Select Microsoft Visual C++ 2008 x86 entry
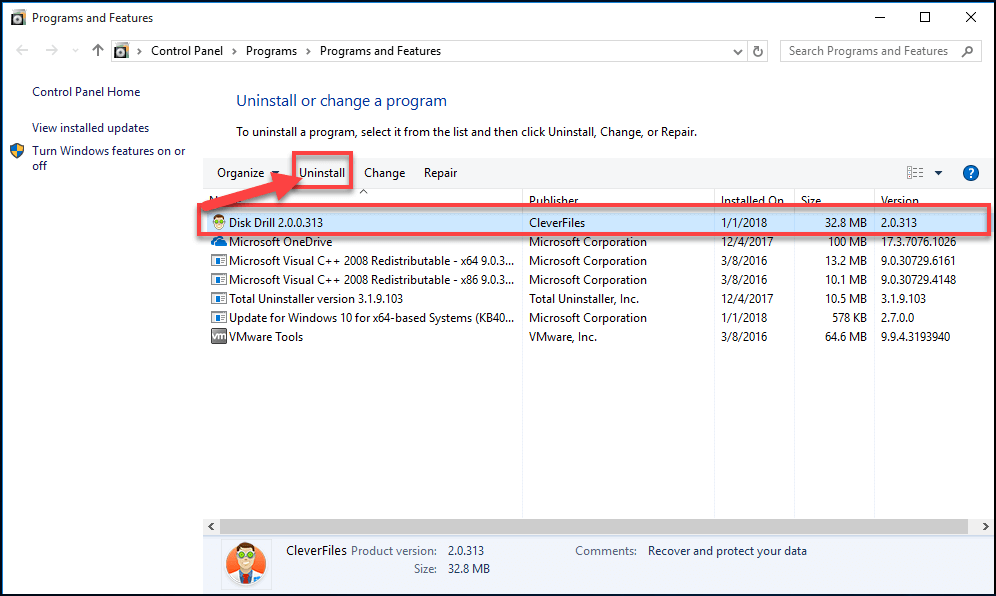The height and width of the screenshot is (596, 996). (x=595, y=280)
